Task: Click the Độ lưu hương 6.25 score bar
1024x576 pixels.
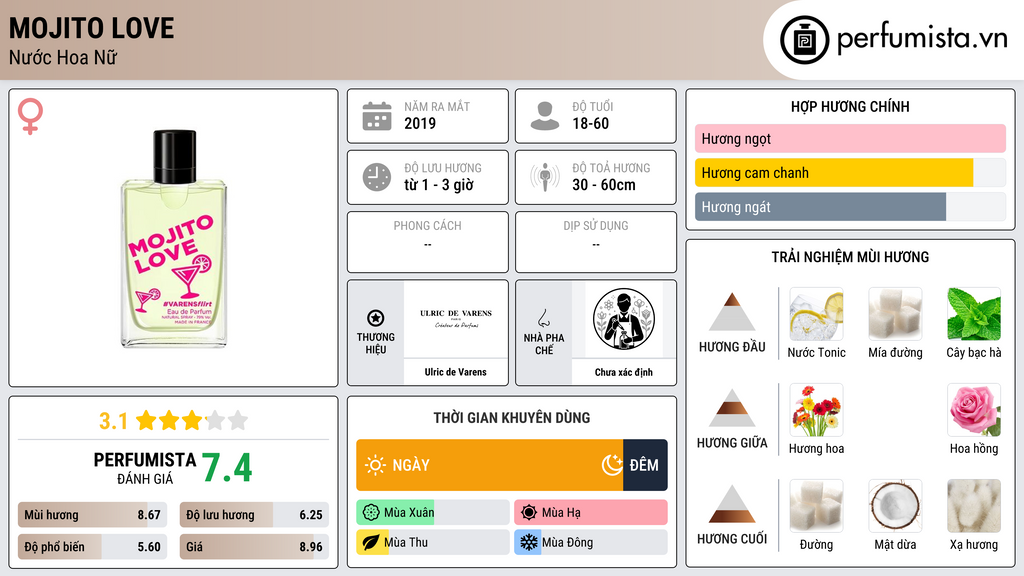Action: [x=254, y=515]
